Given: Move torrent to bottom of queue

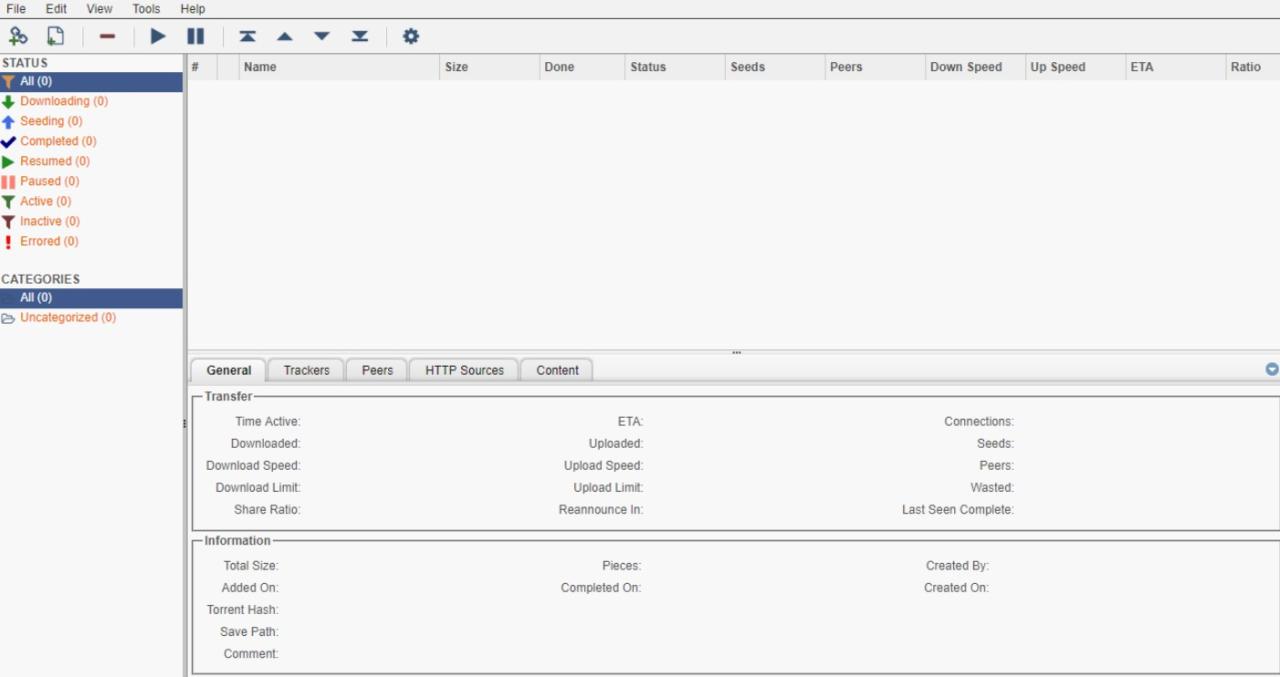Looking at the screenshot, I should click(360, 36).
